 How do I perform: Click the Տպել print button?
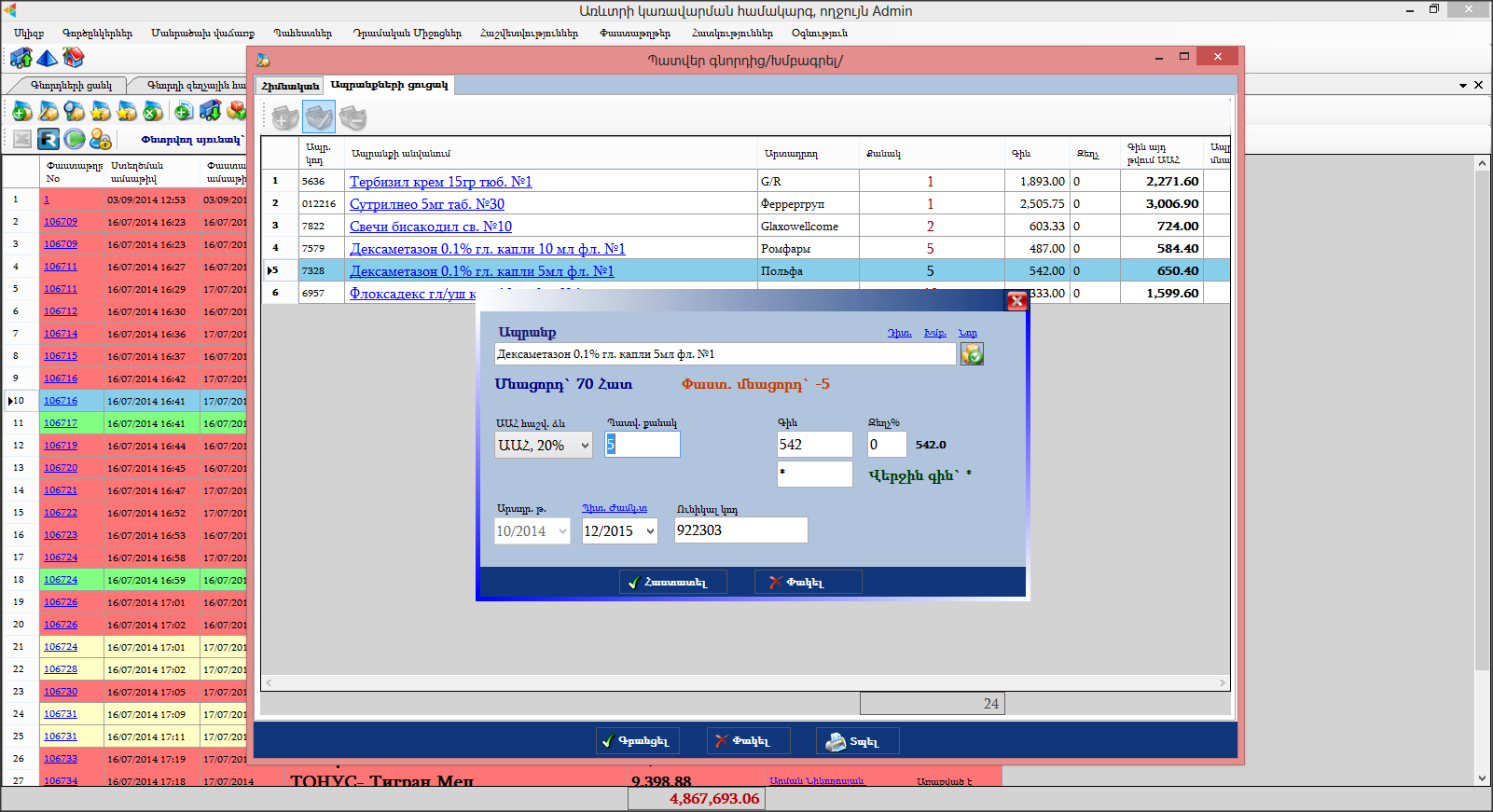coord(858,741)
